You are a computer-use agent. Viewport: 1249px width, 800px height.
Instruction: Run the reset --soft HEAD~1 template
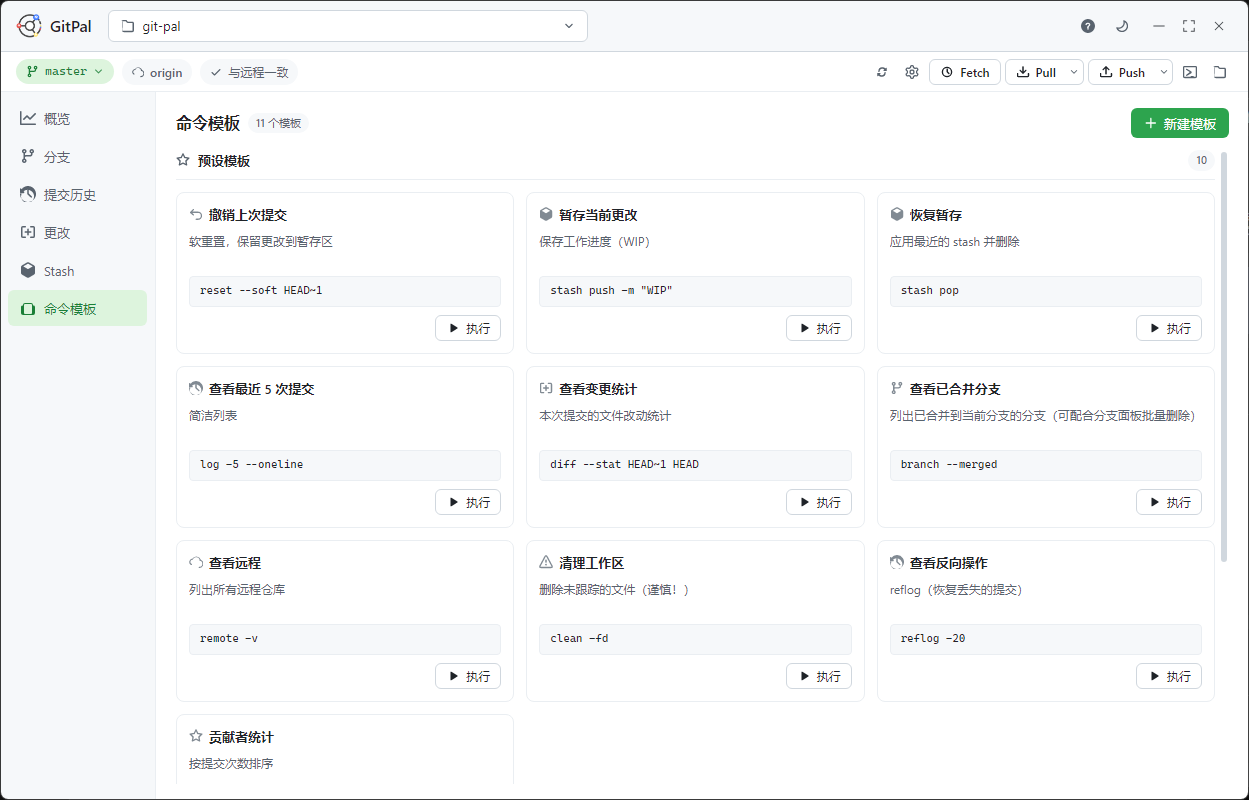[x=468, y=328]
